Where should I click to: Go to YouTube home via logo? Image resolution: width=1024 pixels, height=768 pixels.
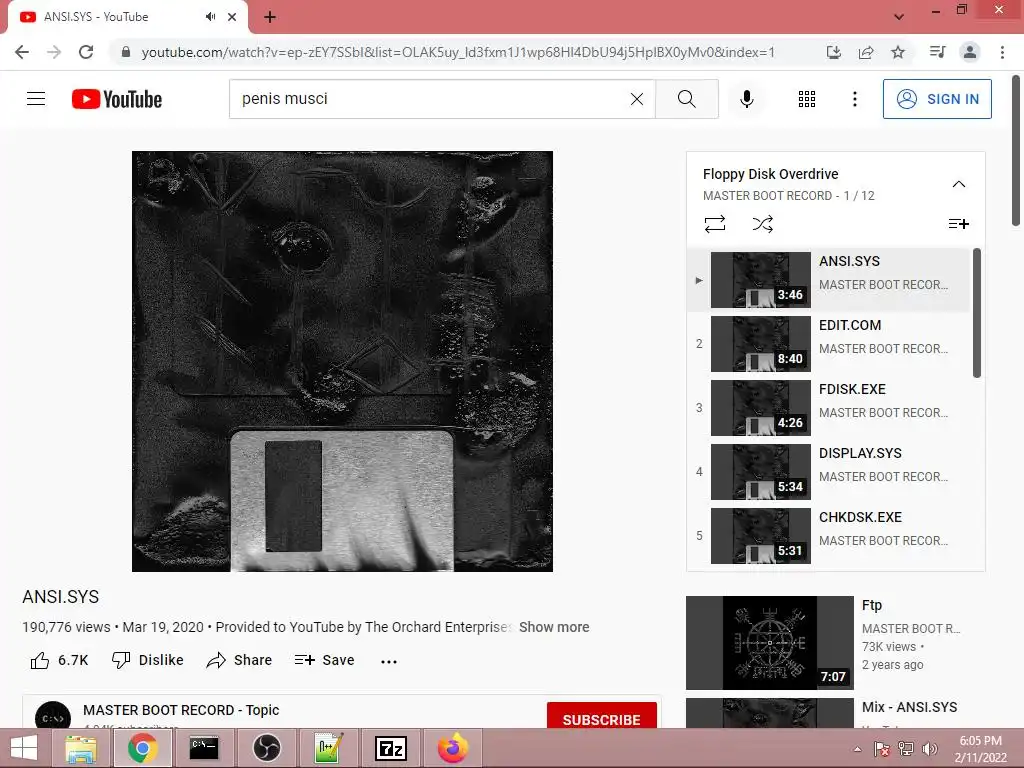pyautogui.click(x=117, y=99)
